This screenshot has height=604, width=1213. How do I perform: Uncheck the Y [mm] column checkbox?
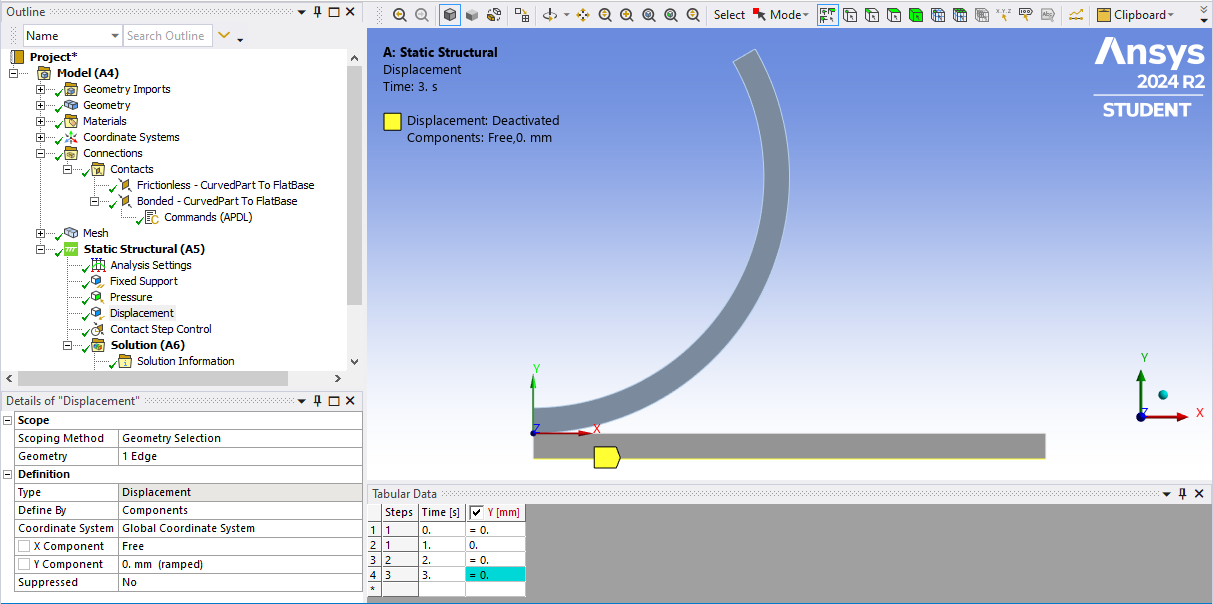click(x=477, y=512)
